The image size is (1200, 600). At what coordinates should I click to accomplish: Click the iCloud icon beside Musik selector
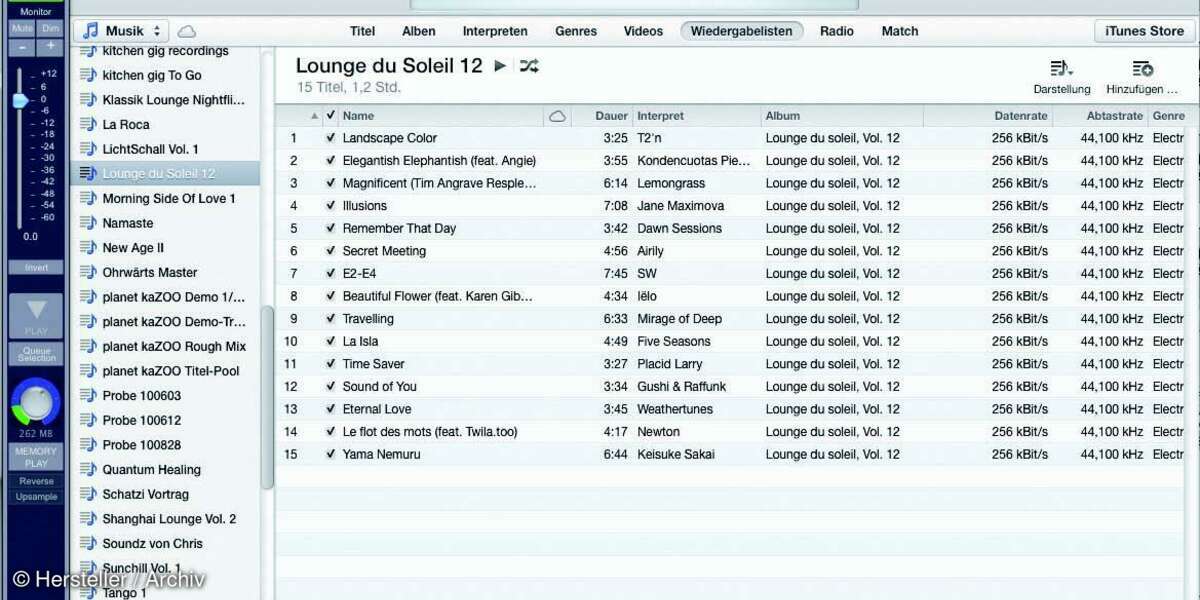click(187, 31)
